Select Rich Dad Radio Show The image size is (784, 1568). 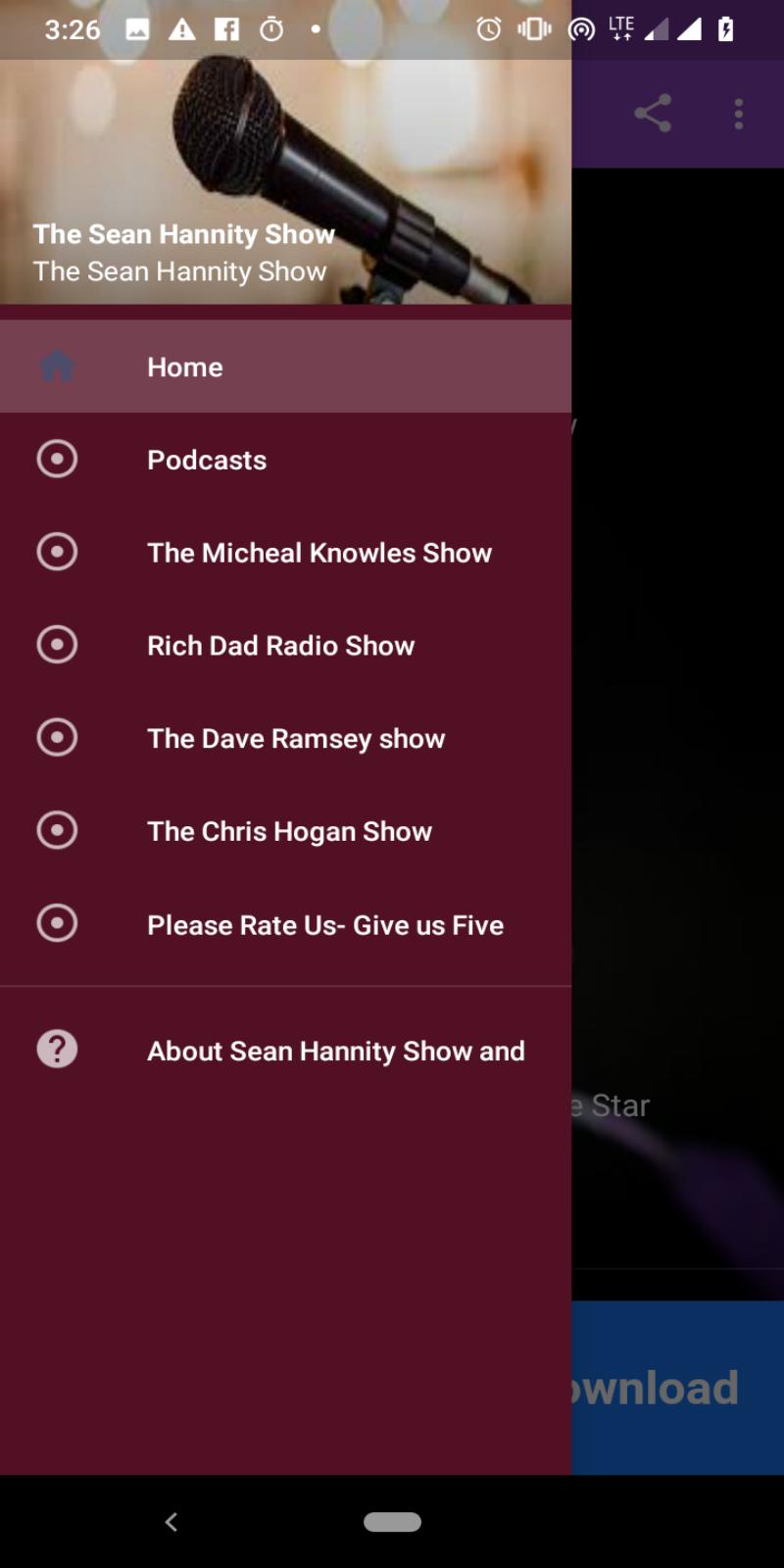tap(285, 645)
